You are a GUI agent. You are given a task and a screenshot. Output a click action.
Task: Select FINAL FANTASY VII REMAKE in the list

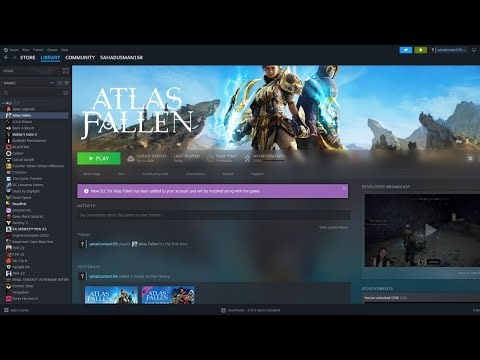tap(40, 279)
